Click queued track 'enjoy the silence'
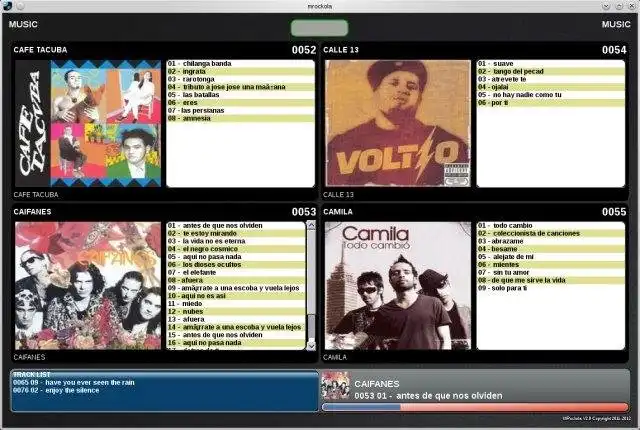 pos(56,390)
